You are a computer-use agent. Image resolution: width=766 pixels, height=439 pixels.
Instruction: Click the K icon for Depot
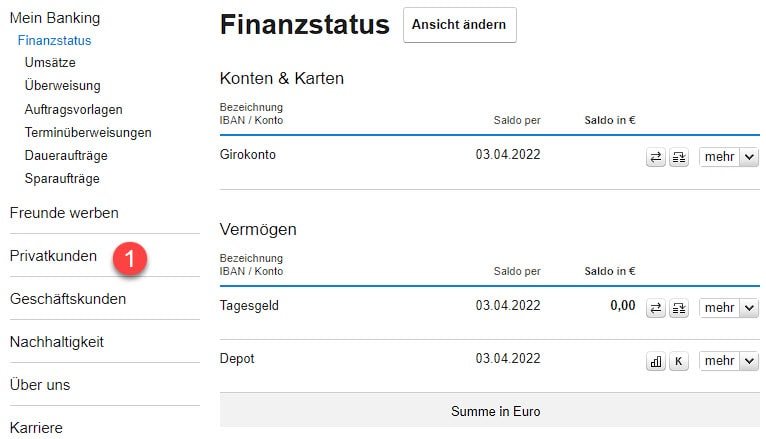click(x=679, y=361)
